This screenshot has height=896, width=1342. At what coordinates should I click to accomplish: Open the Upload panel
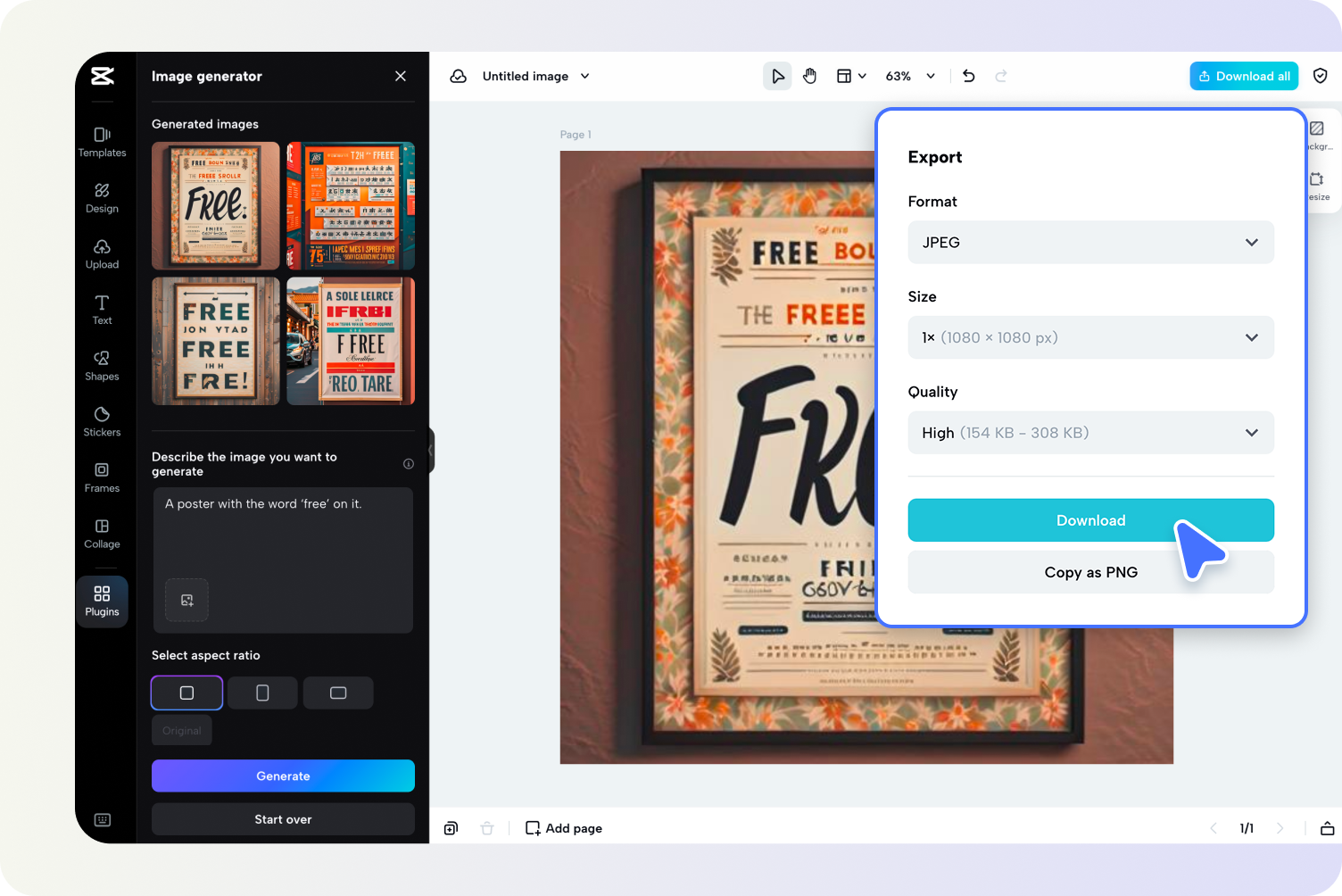pyautogui.click(x=103, y=254)
